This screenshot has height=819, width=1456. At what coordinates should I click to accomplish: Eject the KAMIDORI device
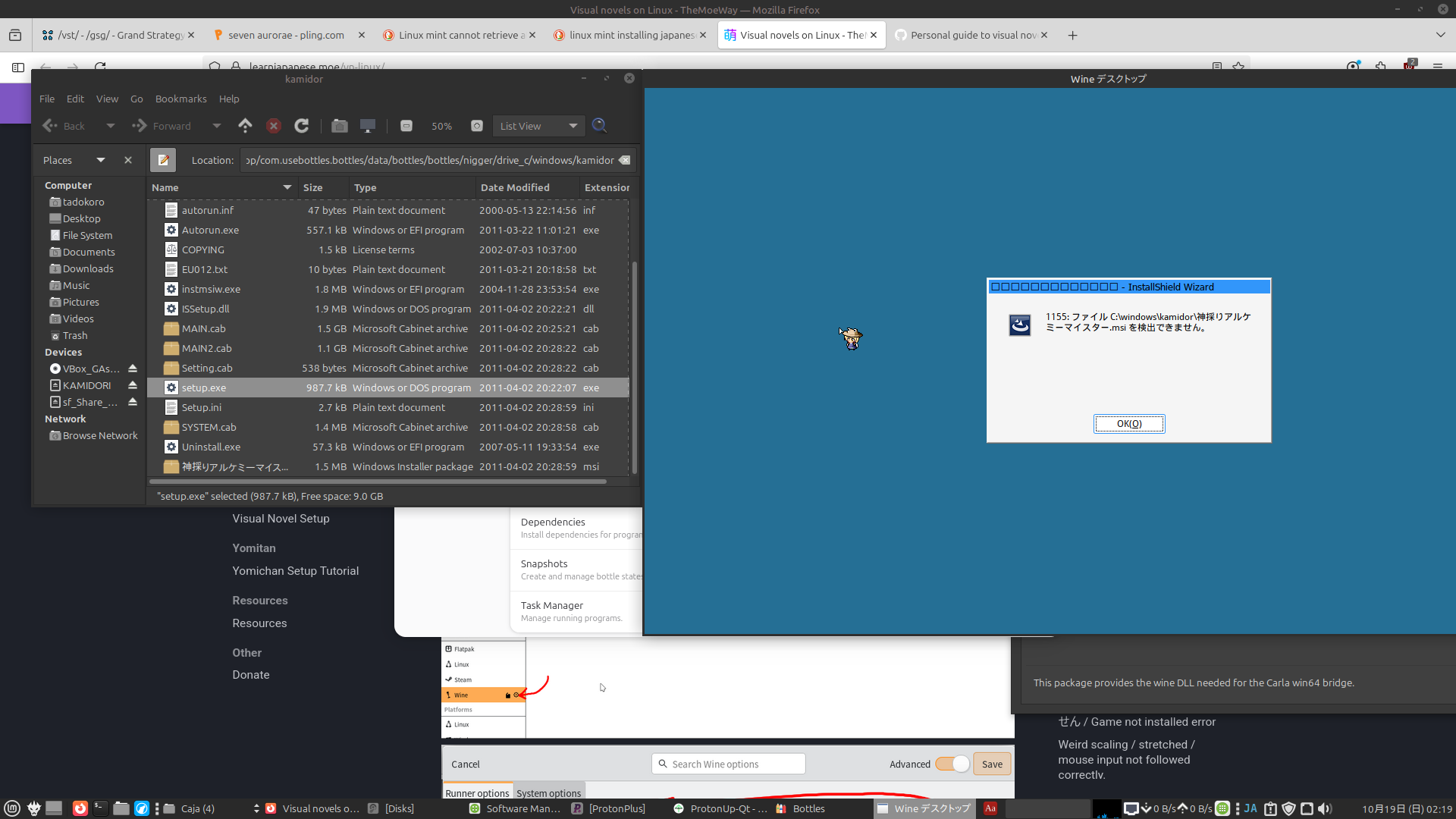(x=133, y=385)
